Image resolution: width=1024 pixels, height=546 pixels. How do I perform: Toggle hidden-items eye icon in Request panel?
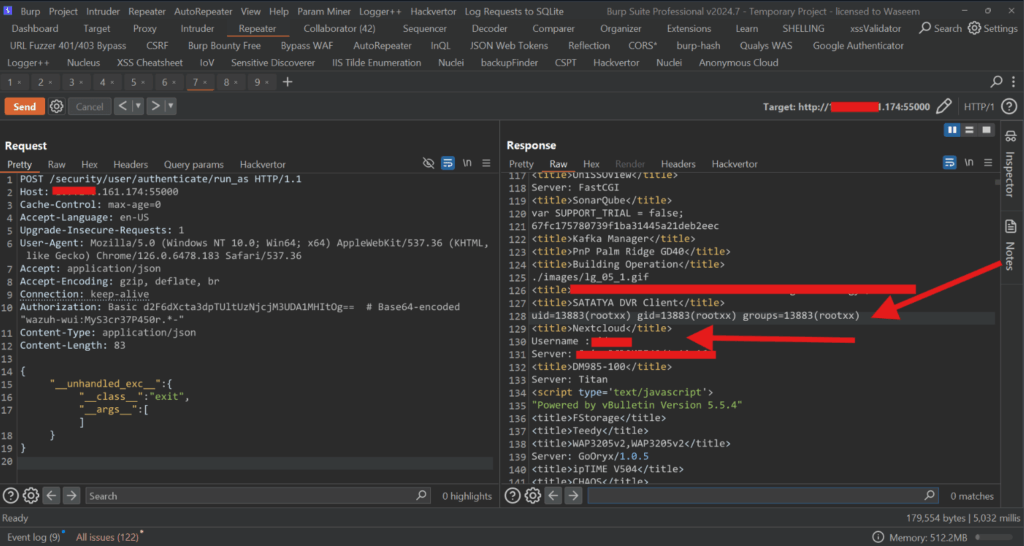[x=428, y=163]
